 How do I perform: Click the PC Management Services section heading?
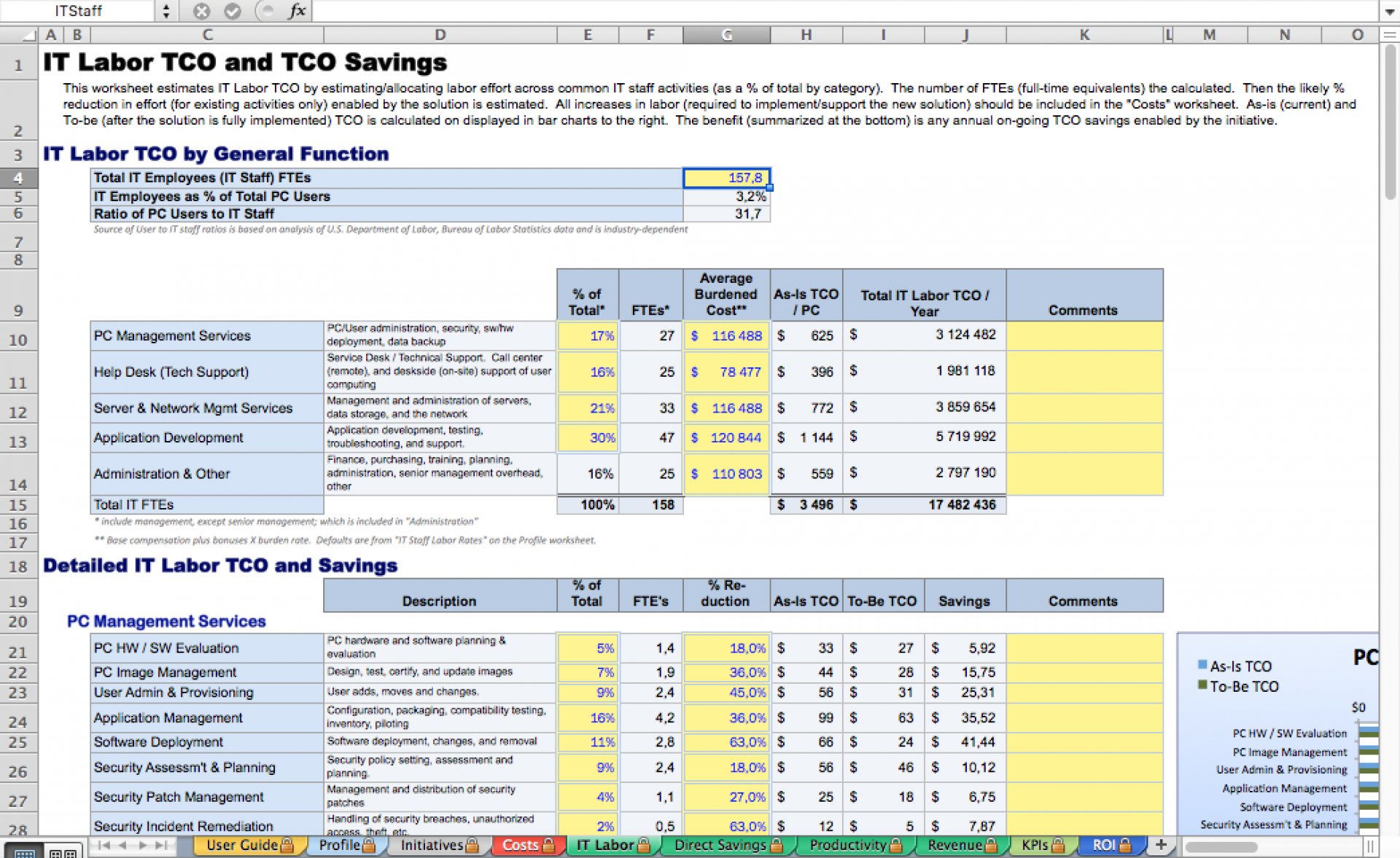166,622
